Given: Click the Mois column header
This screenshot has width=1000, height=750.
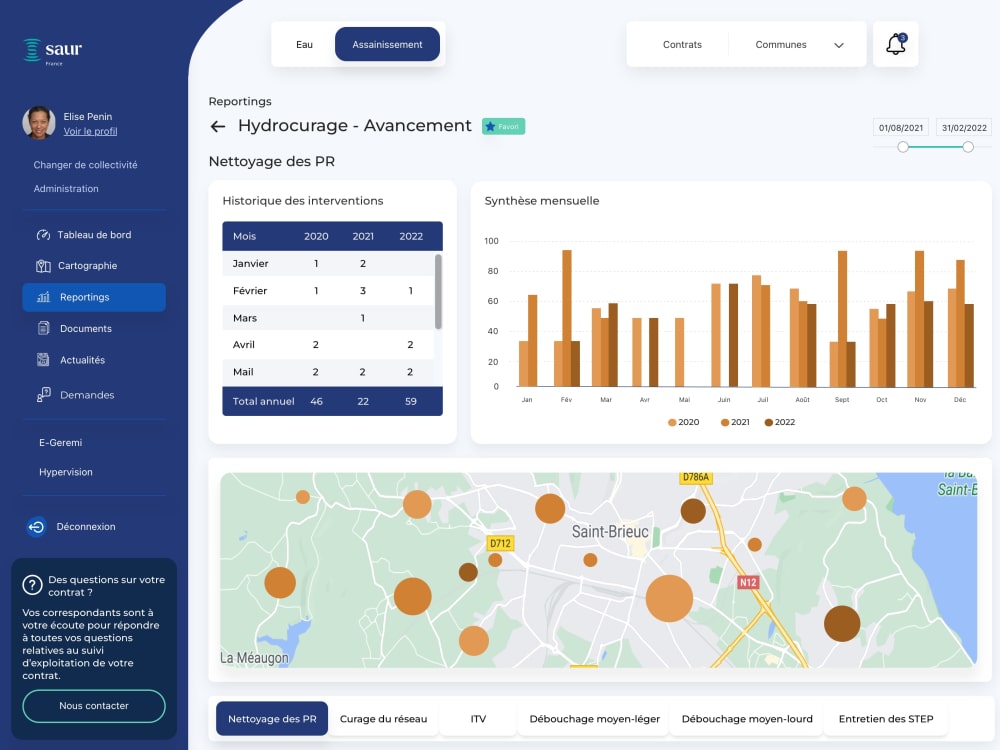Looking at the screenshot, I should pyautogui.click(x=244, y=236).
